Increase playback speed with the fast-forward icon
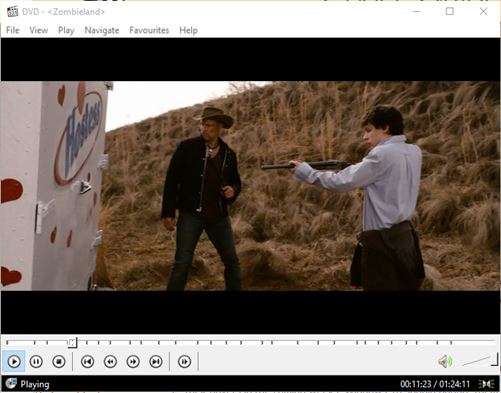501x393 pixels. click(x=133, y=361)
